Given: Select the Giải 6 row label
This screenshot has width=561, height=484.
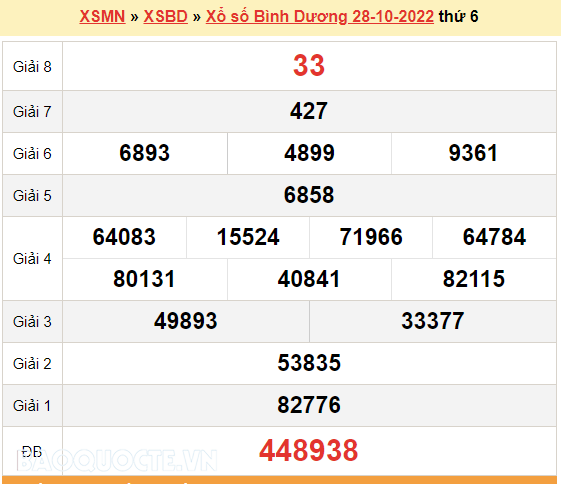Looking at the screenshot, I should point(32,154).
